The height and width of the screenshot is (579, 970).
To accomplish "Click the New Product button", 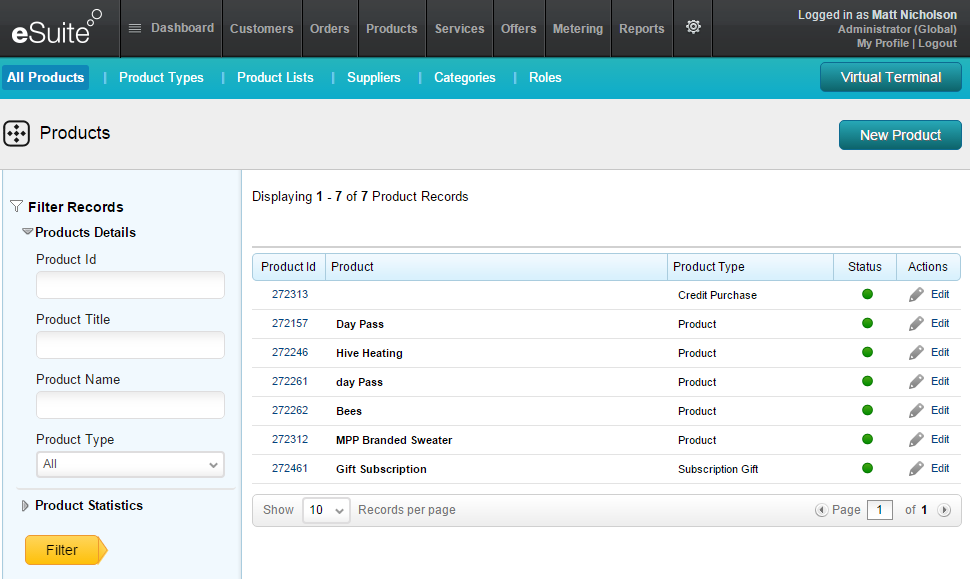I will click(x=900, y=135).
